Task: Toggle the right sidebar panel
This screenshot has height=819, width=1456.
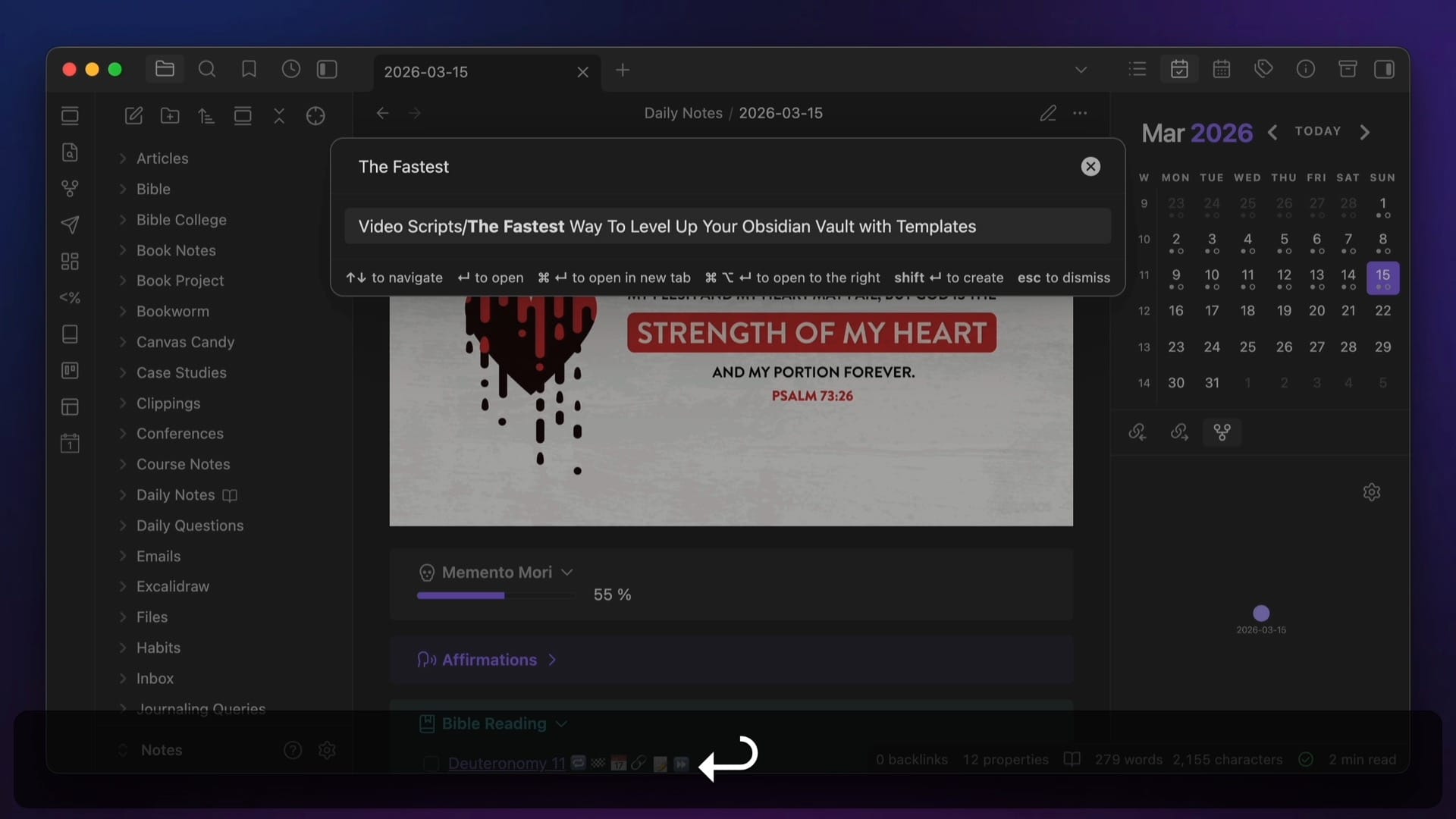Action: click(1384, 69)
